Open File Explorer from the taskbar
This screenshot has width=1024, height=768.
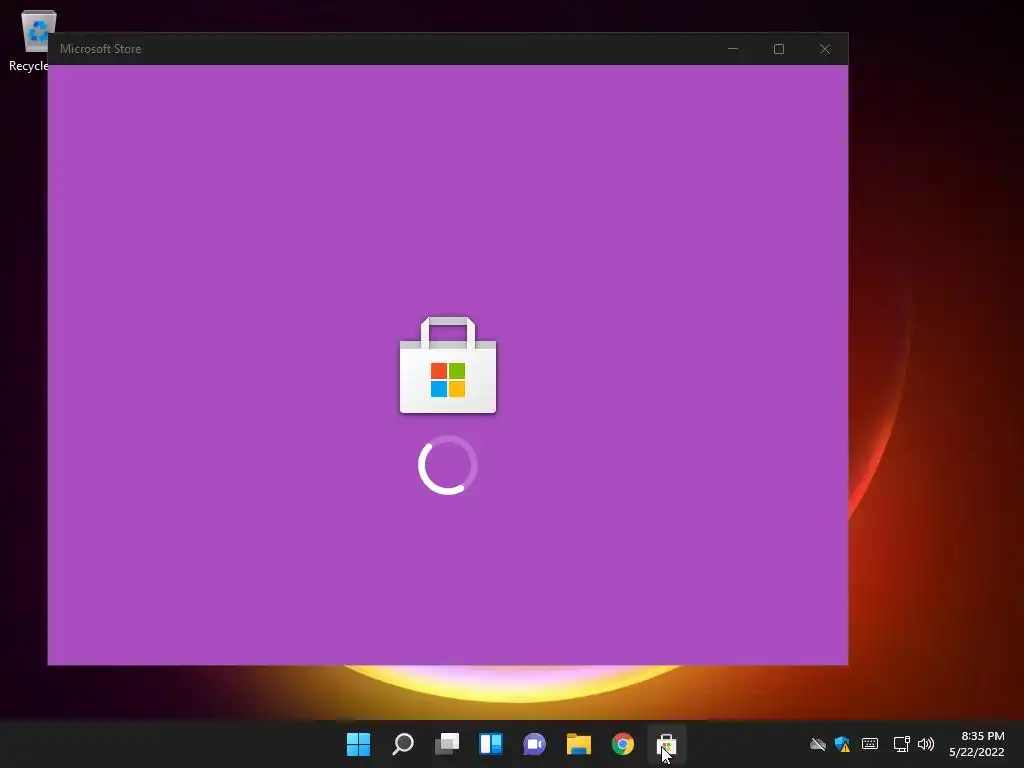pyautogui.click(x=579, y=744)
